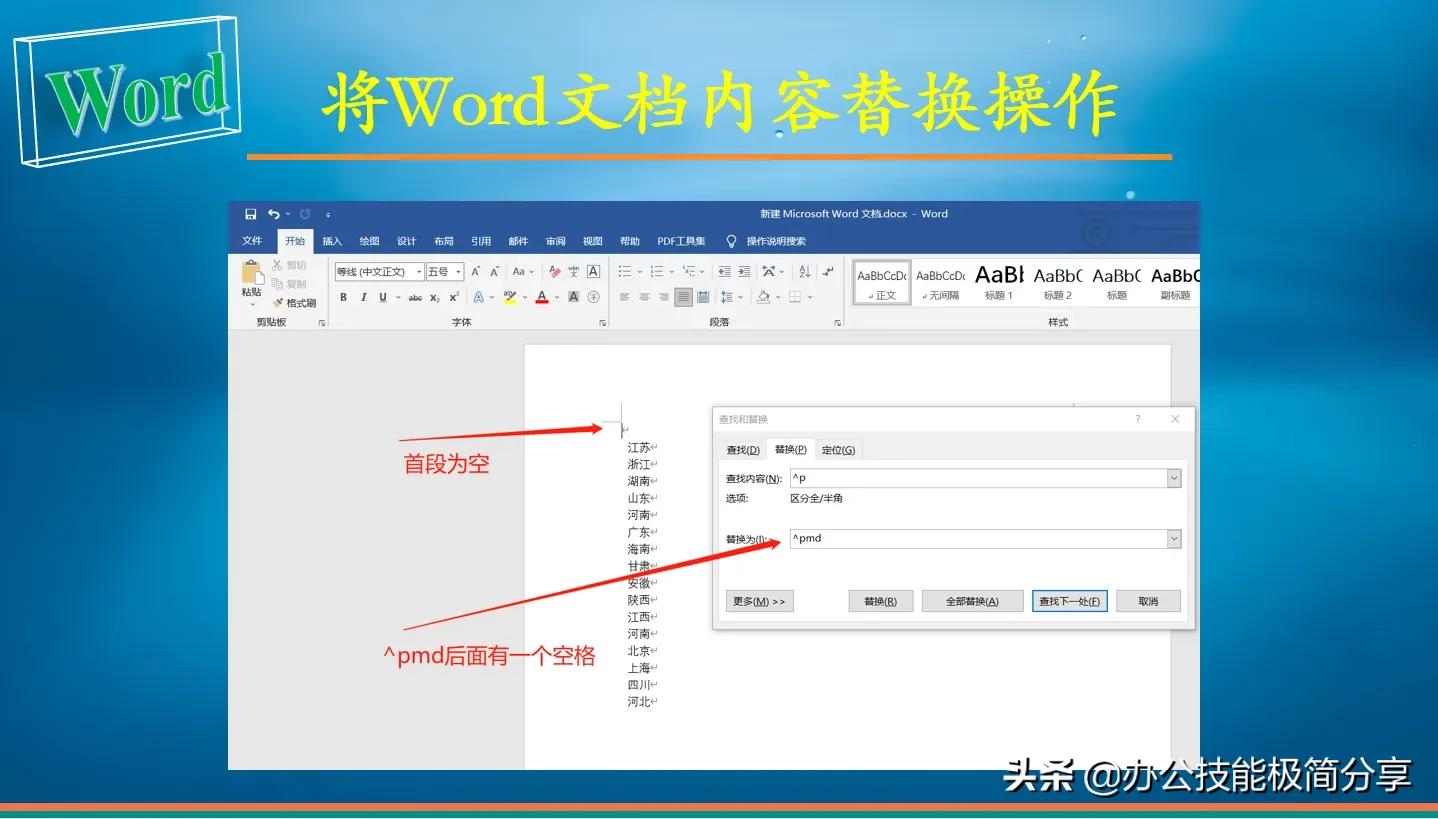Viewport: 1438px width, 819px height.
Task: Click the Decrease Indent icon
Action: tap(724, 272)
